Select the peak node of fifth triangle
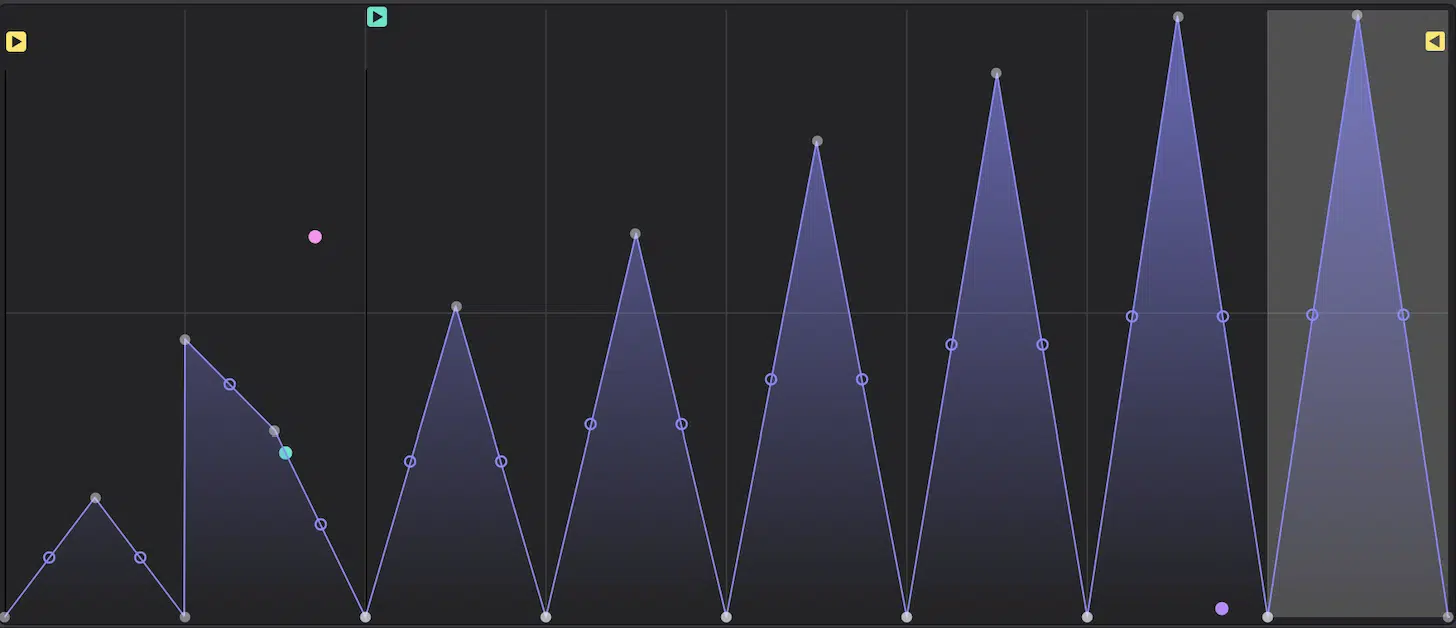Screen dimensions: 1456x628 pyautogui.click(x=817, y=141)
